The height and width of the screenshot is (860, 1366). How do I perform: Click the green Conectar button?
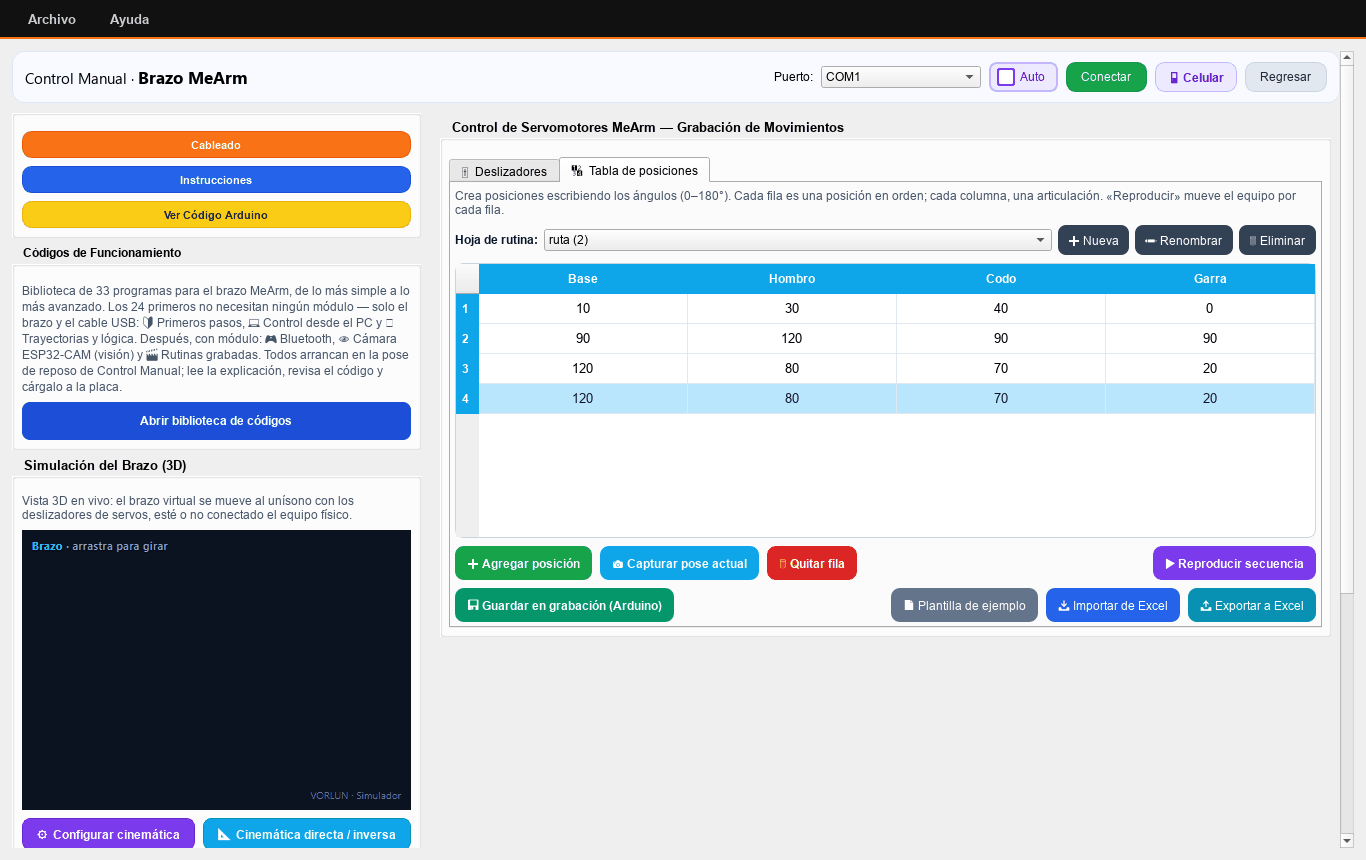(1106, 77)
